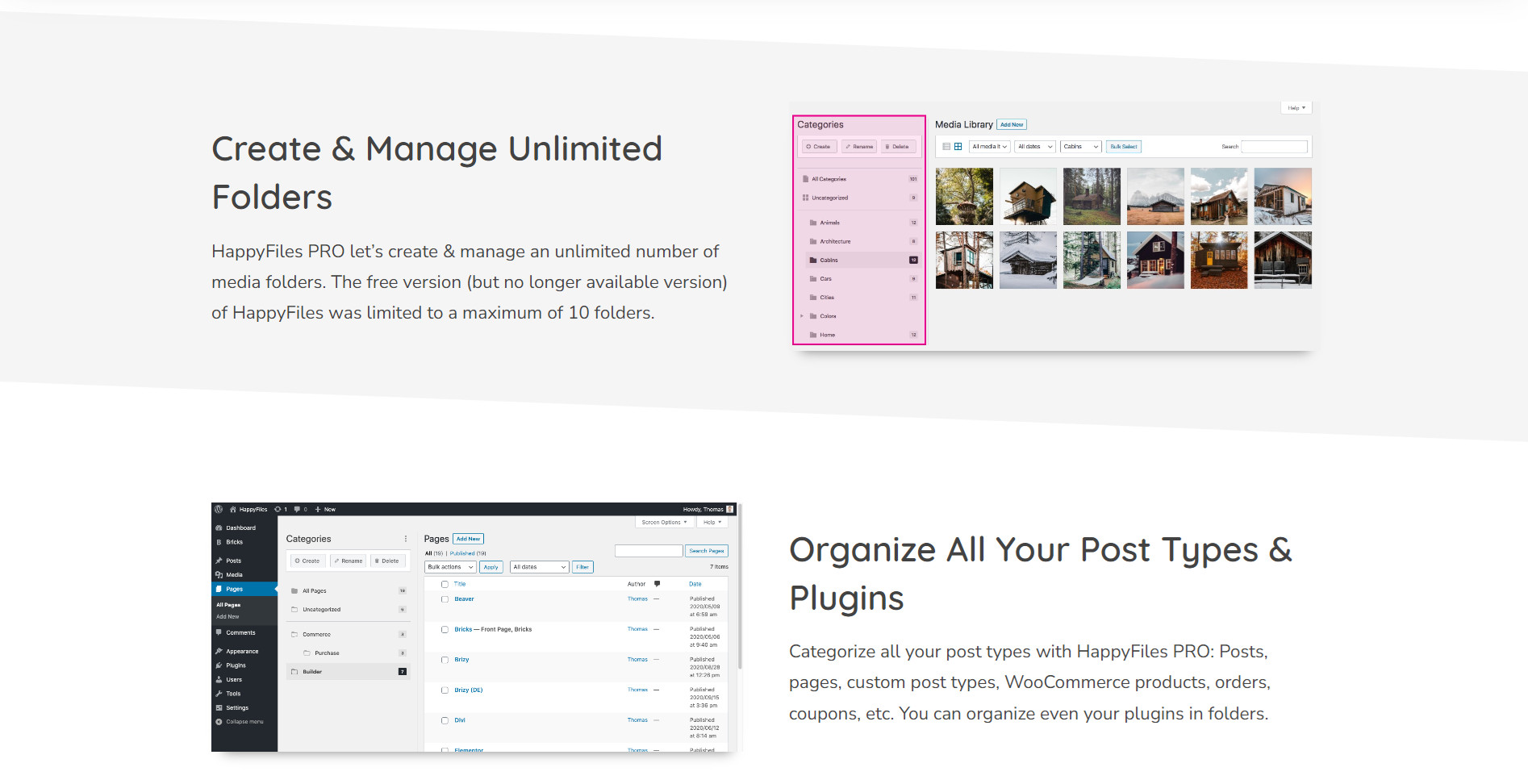1528x784 pixels.
Task: Open the Pages All dates dropdown
Action: (540, 567)
